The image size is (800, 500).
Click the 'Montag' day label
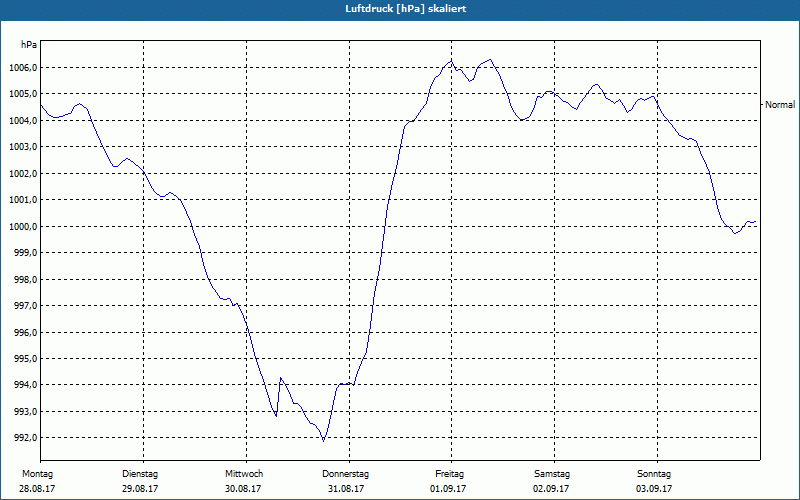[x=37, y=474]
